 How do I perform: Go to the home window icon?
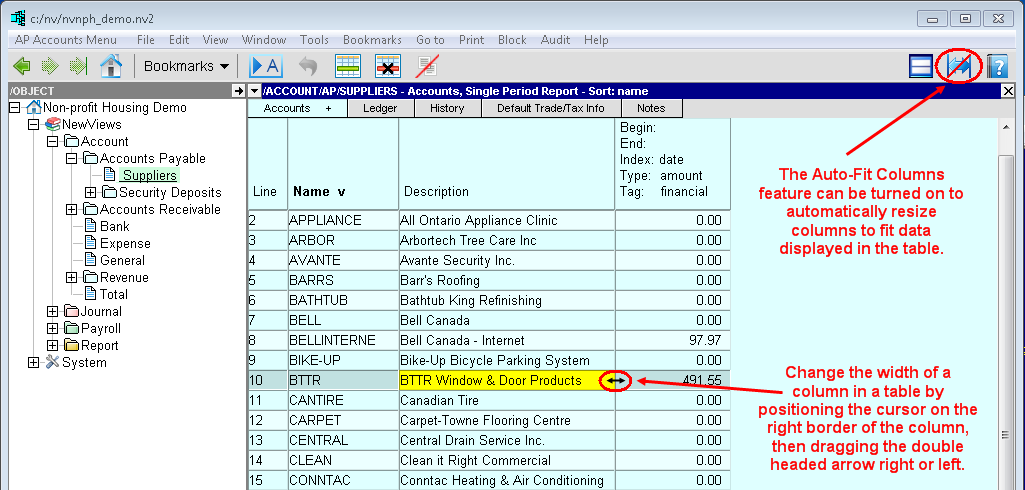pyautogui.click(x=111, y=67)
